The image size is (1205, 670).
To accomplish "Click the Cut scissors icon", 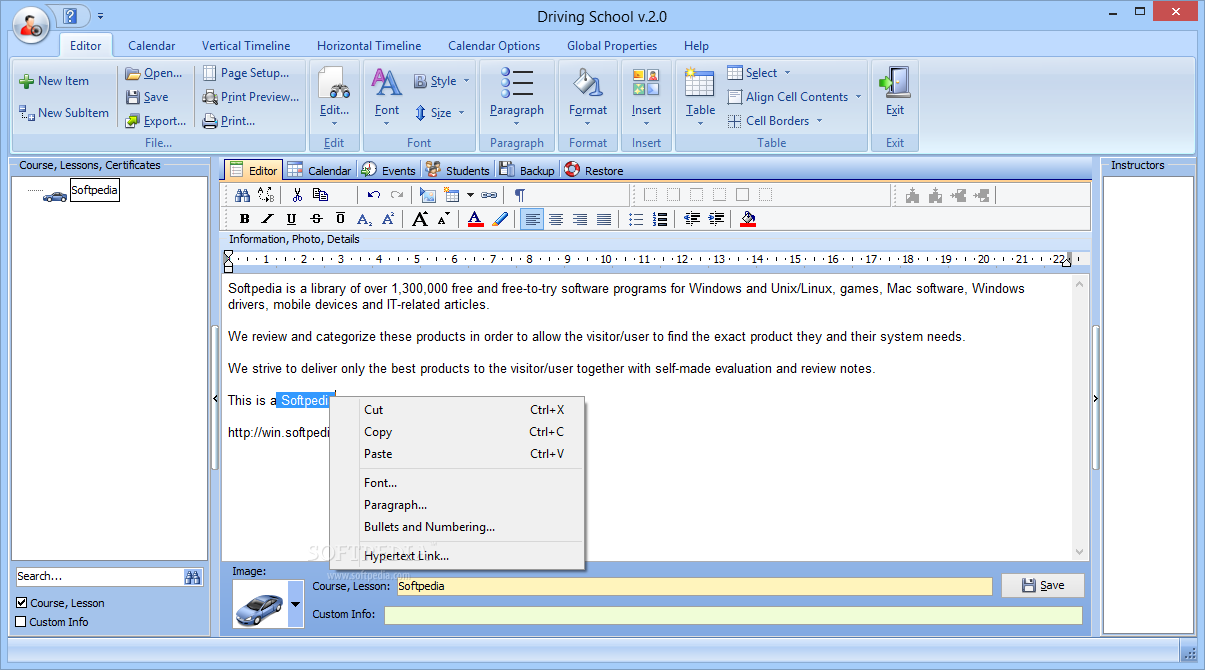I will point(297,195).
